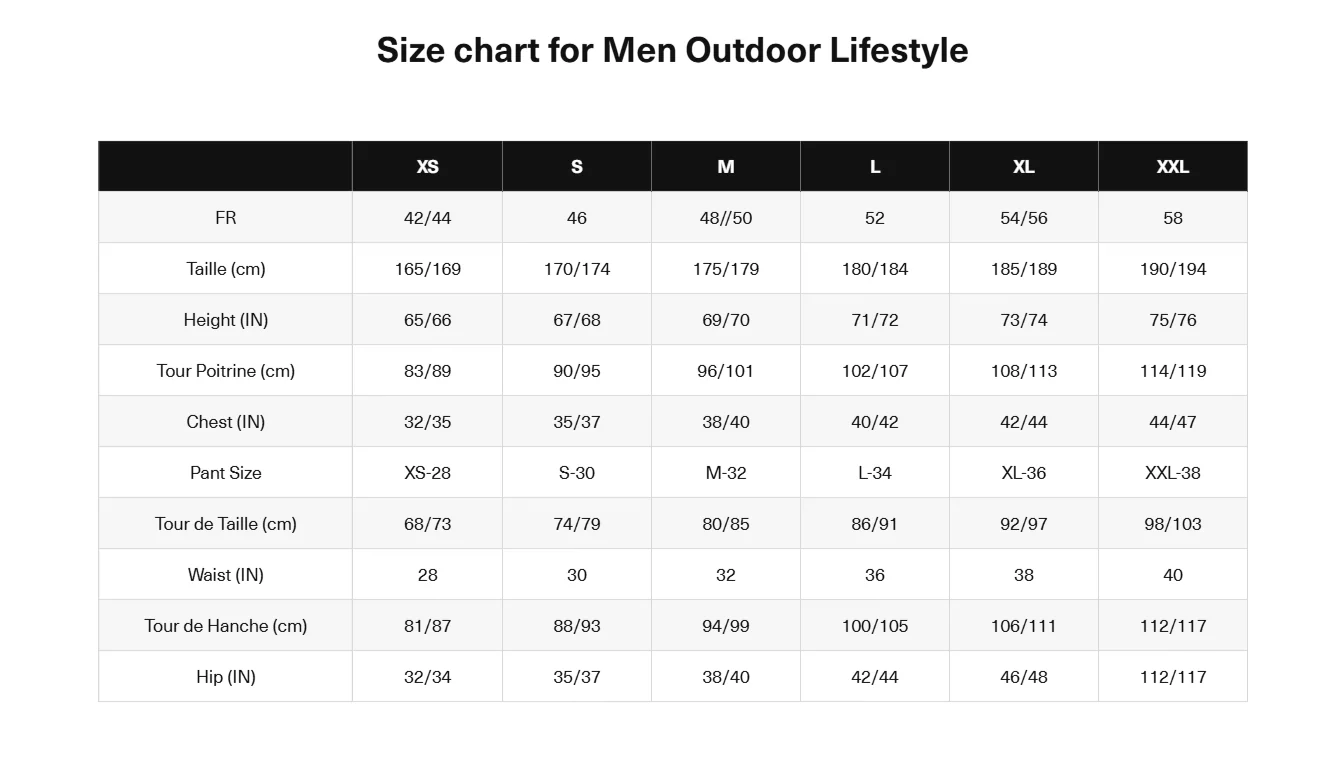Screen dimensions: 1342x778
Task: Click the Height (IN) row label
Action: pos(226,320)
